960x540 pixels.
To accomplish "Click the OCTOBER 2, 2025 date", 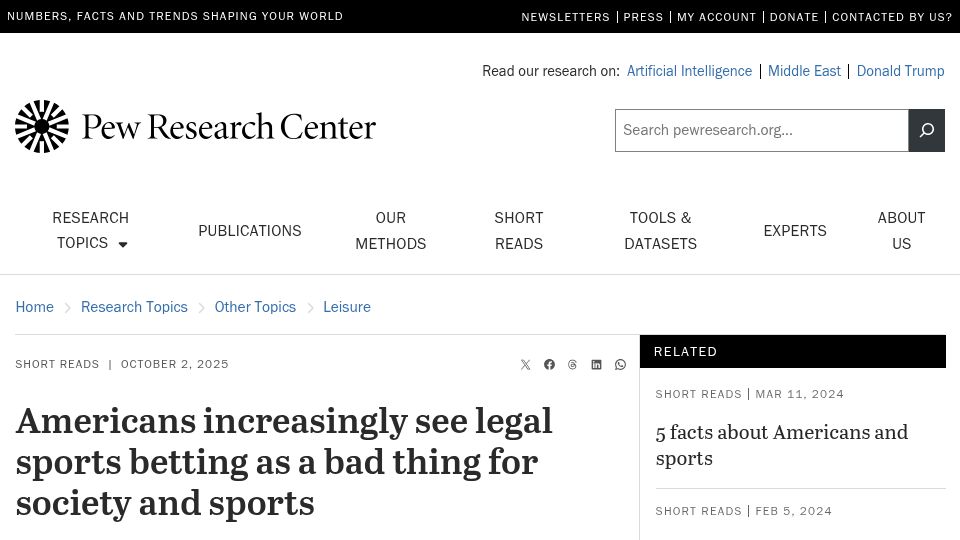I will coord(174,364).
